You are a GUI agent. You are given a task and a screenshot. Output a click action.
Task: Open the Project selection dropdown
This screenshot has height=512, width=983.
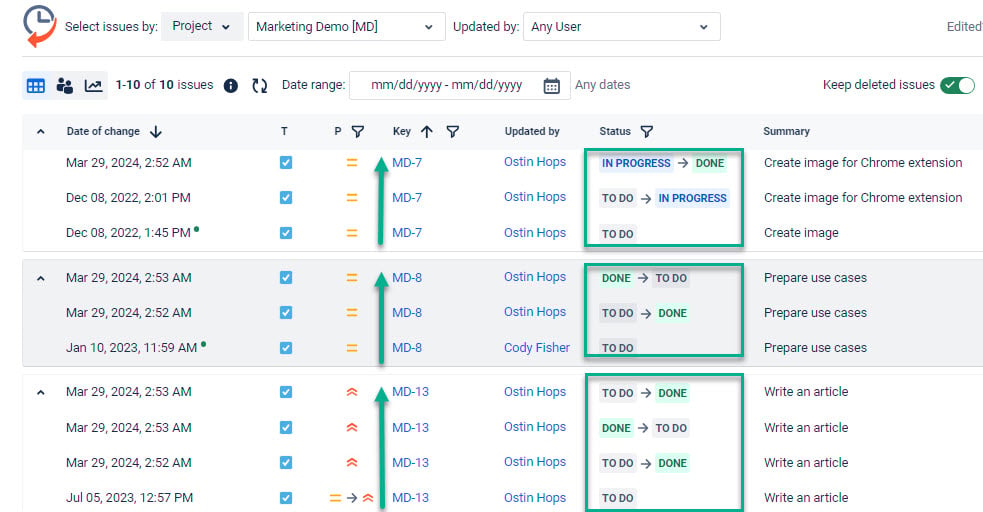[x=202, y=26]
